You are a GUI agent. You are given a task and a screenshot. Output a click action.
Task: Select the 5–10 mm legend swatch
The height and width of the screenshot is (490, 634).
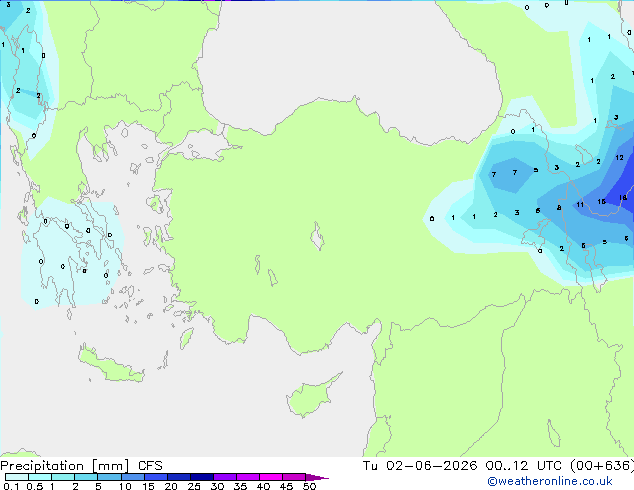point(109,477)
